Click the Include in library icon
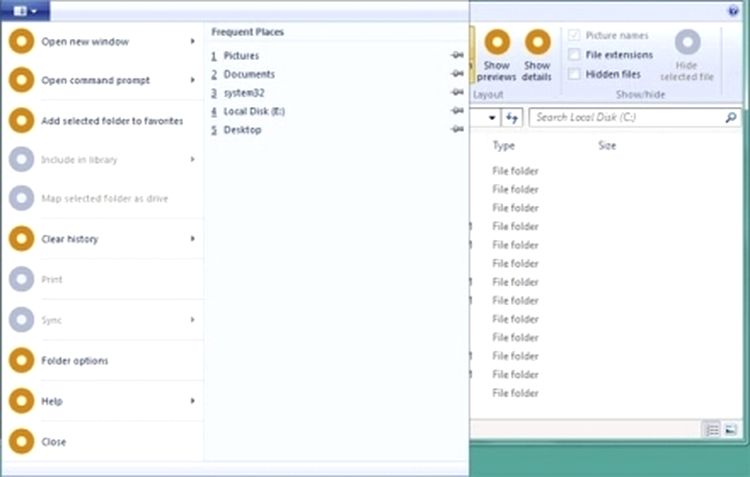 22,159
